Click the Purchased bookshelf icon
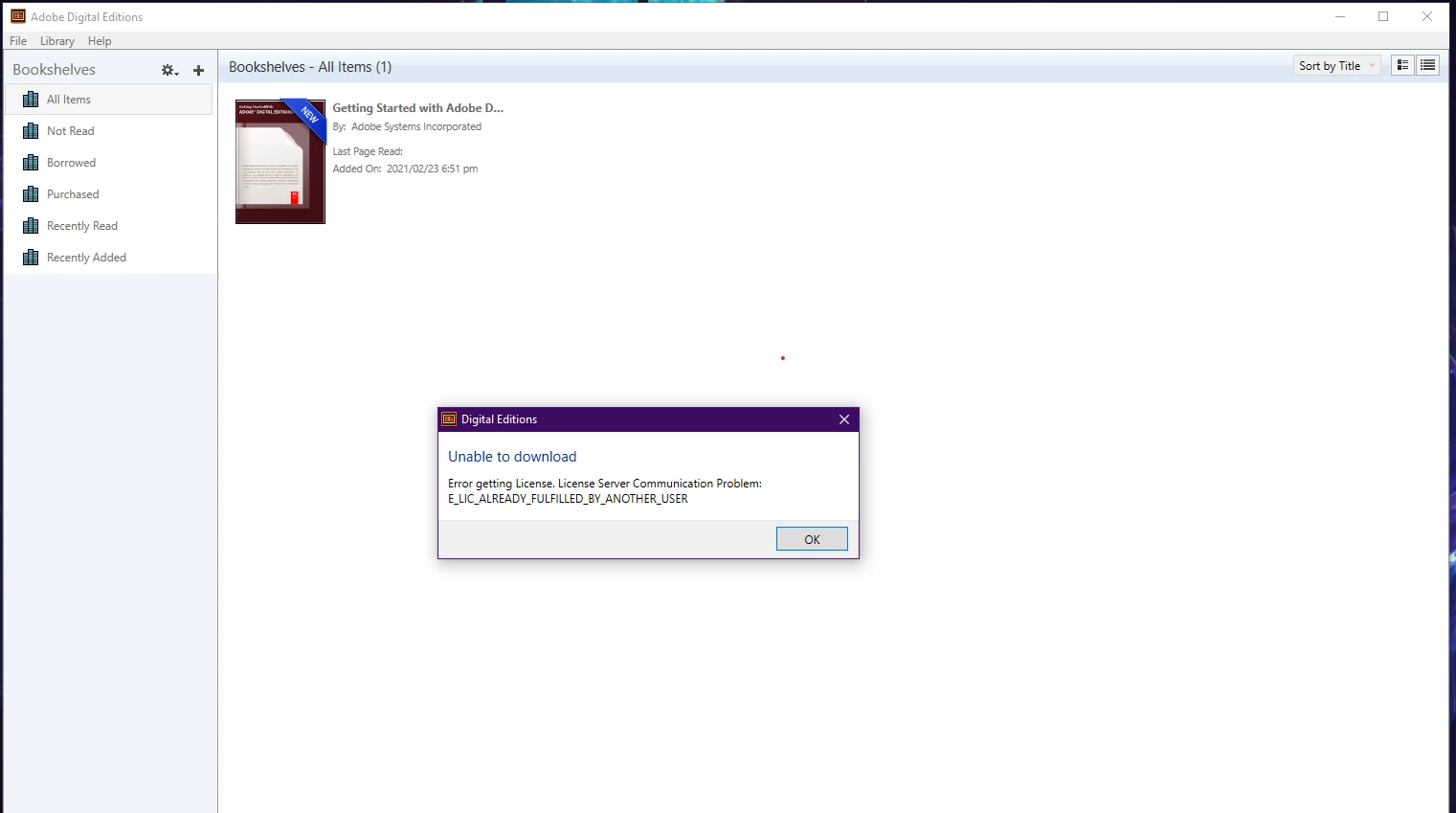Image resolution: width=1456 pixels, height=813 pixels. point(31,194)
